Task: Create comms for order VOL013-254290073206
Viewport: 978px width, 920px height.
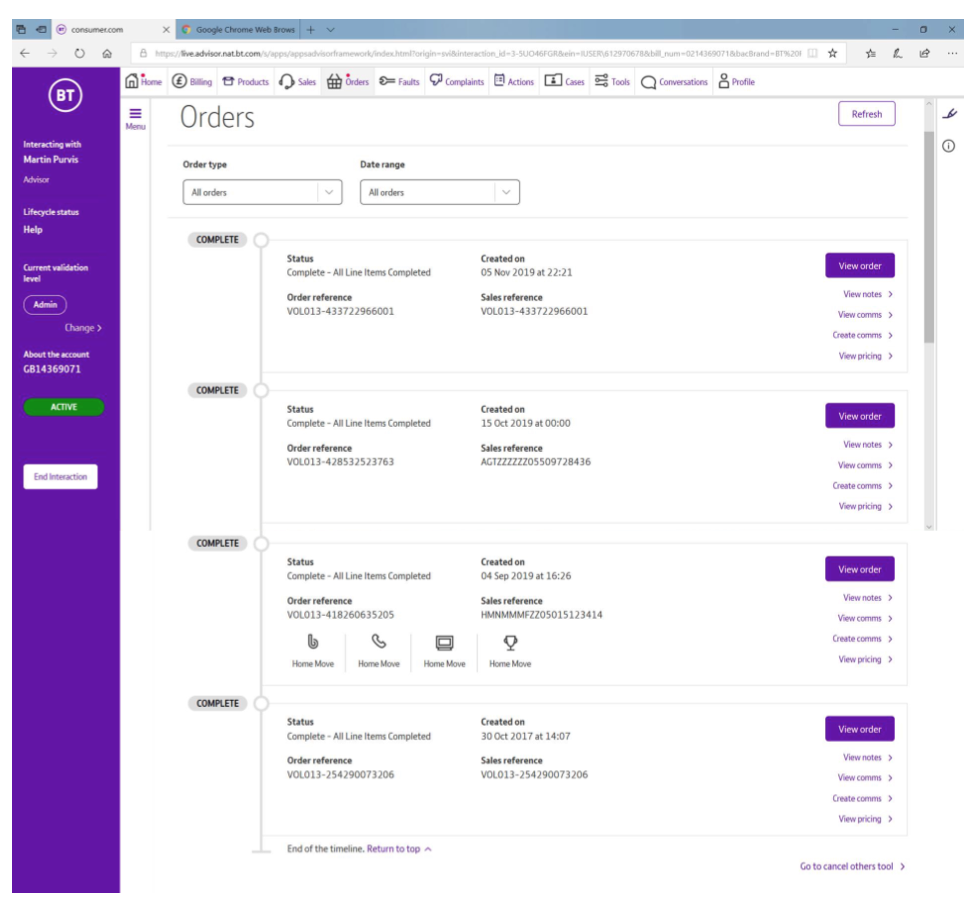Action: coord(863,798)
